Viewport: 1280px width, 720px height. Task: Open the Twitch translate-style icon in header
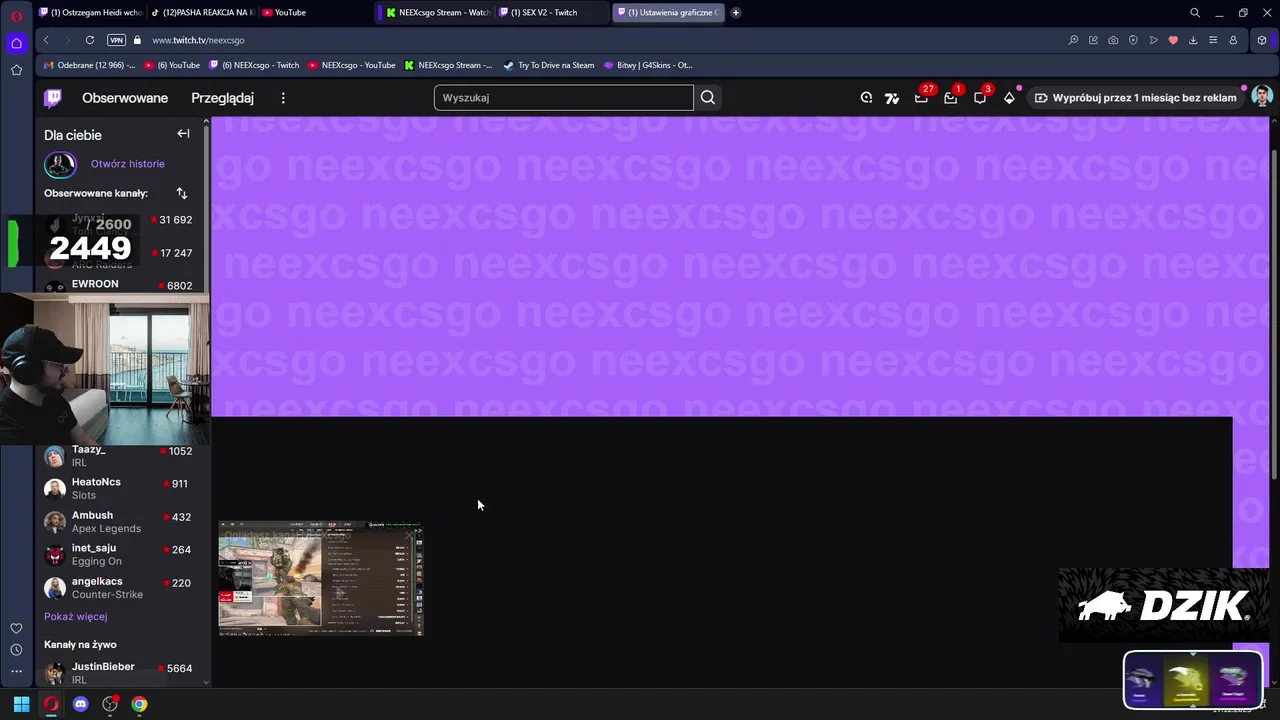[x=891, y=98]
